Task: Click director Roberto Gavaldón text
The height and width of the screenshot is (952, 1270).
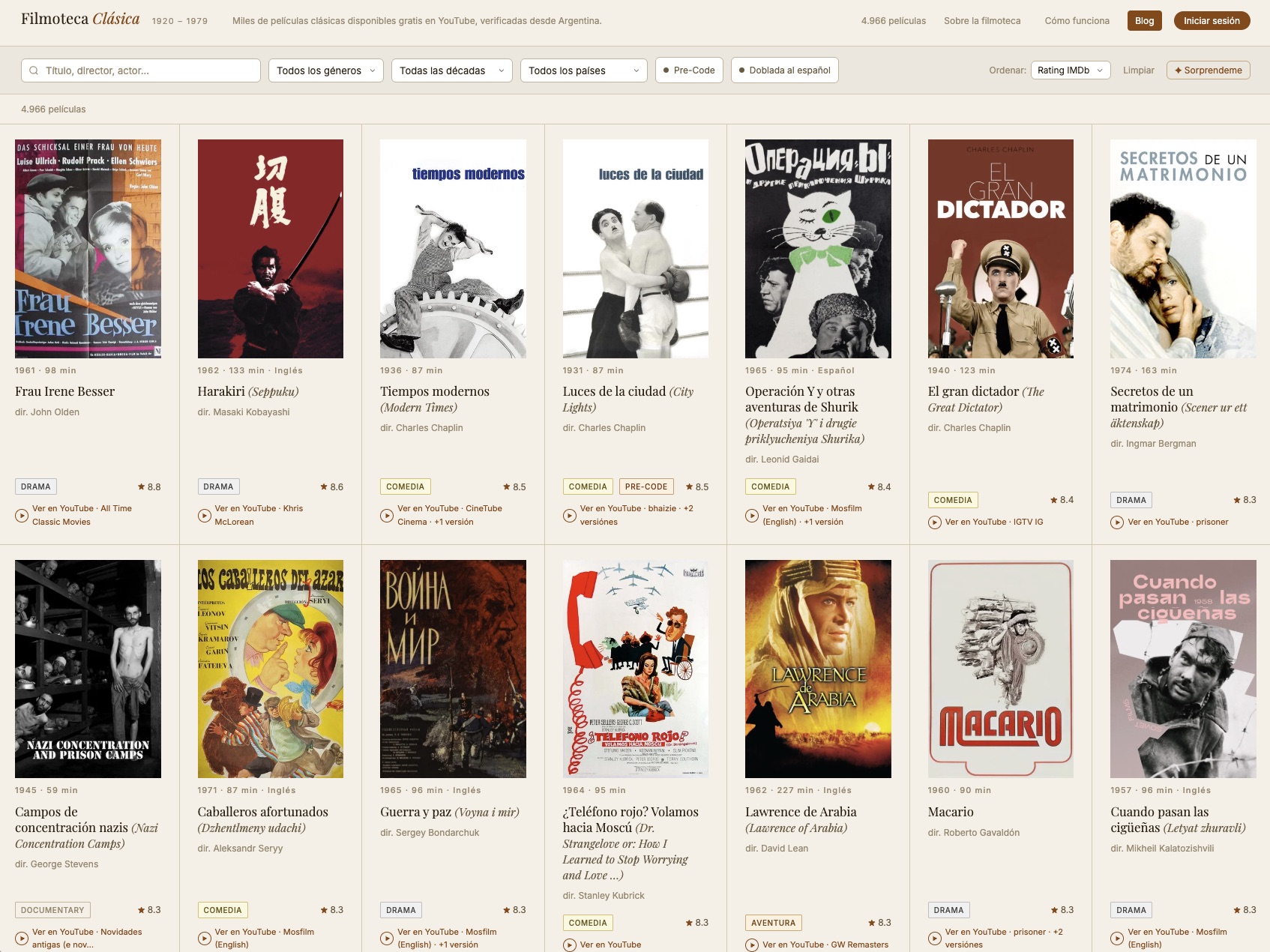Action: click(974, 833)
